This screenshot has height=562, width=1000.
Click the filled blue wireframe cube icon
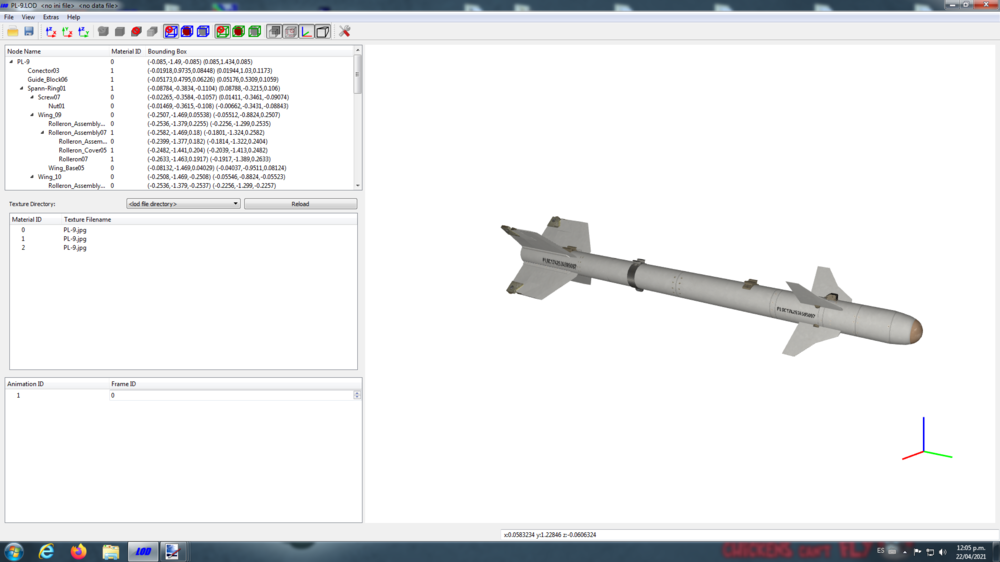(x=203, y=31)
